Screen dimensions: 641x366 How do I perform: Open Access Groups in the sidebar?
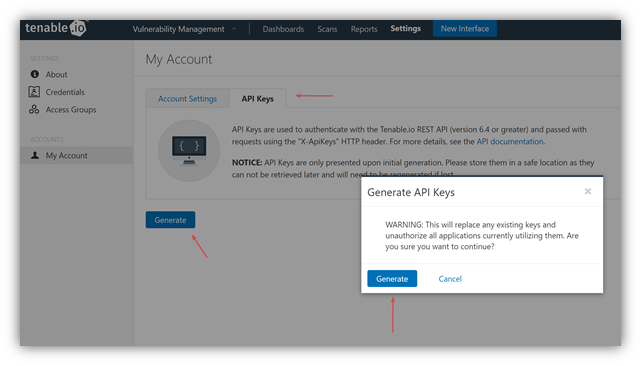(x=71, y=110)
